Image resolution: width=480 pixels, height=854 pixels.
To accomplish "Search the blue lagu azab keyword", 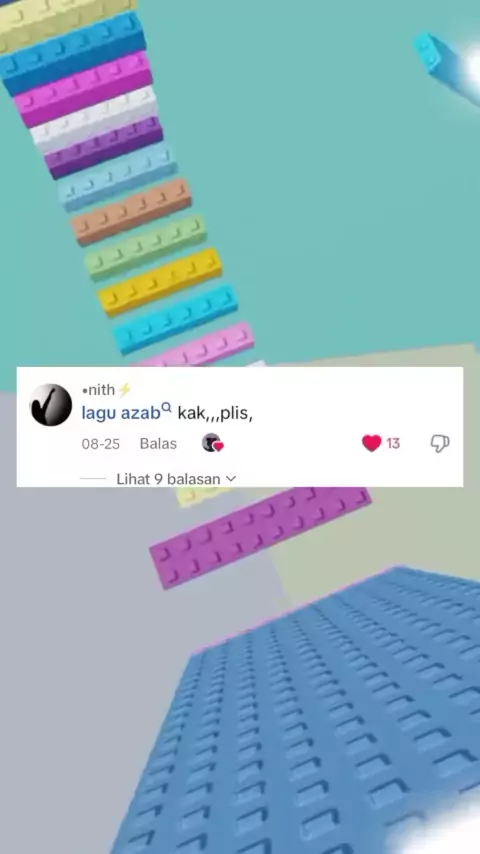I will click(121, 413).
